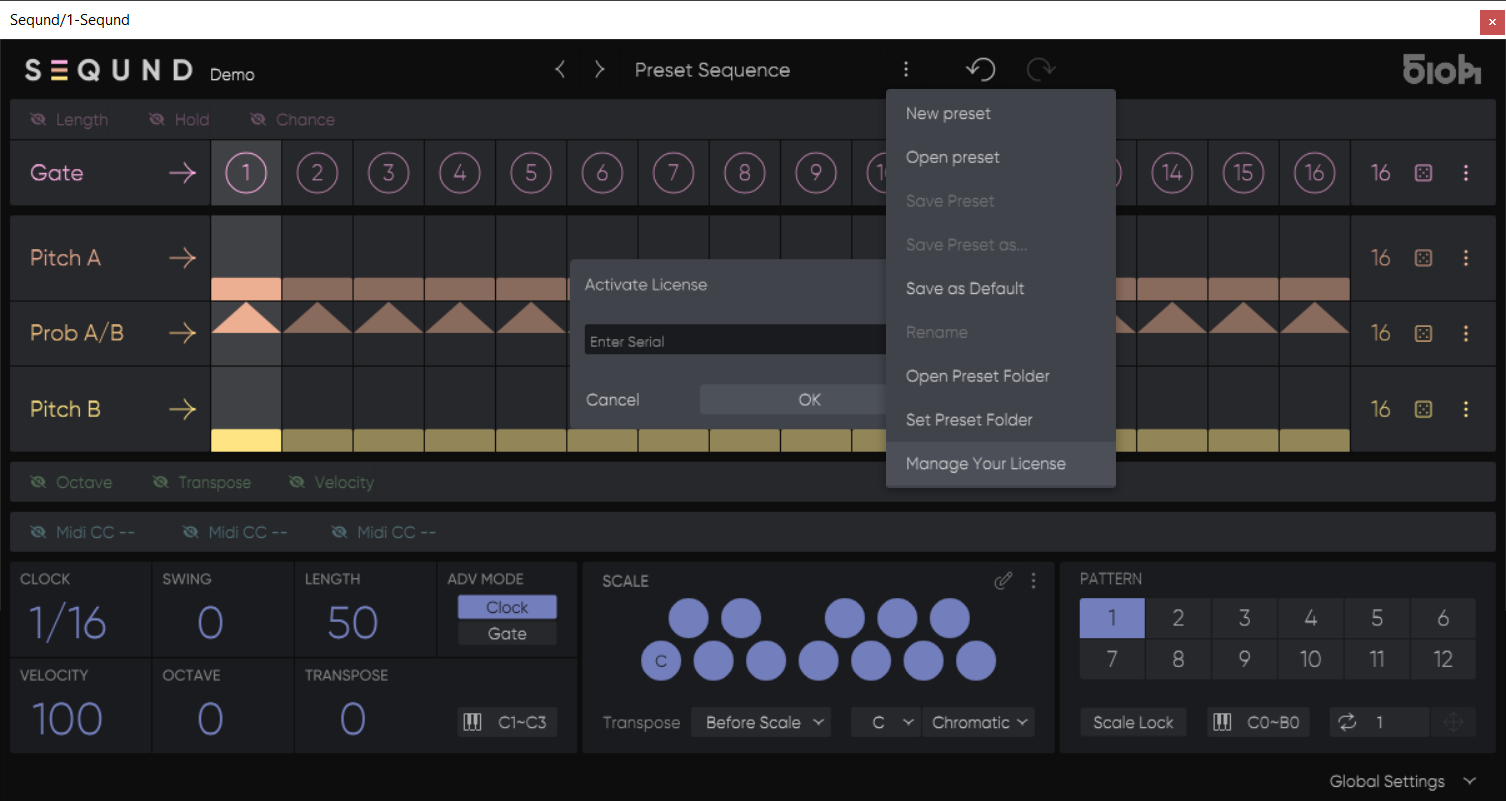
Task: Click the Scale panel link icon
Action: coord(1003,581)
